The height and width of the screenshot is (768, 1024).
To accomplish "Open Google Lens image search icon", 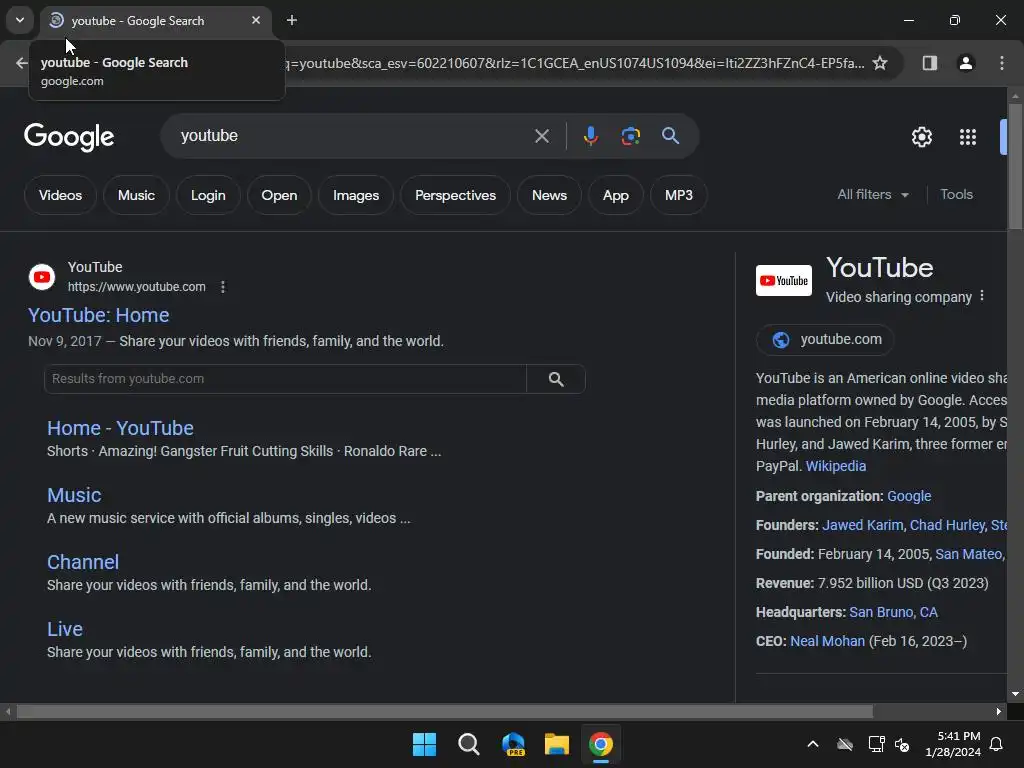I will coord(630,136).
